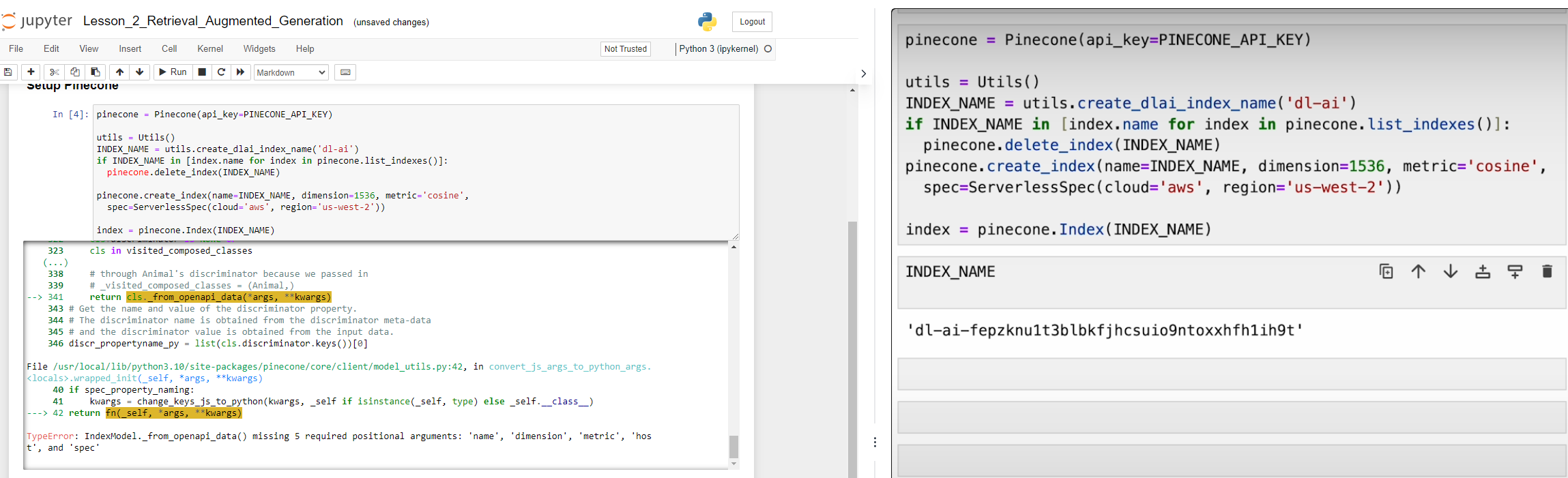This screenshot has width=1568, height=478.
Task: Click the notebook scrollbar's up arrow
Action: (852, 90)
